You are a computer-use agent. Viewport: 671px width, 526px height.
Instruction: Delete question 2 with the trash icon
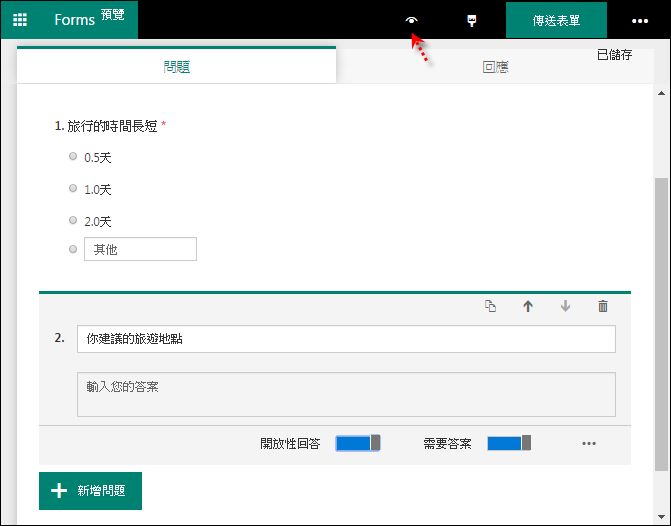click(603, 306)
